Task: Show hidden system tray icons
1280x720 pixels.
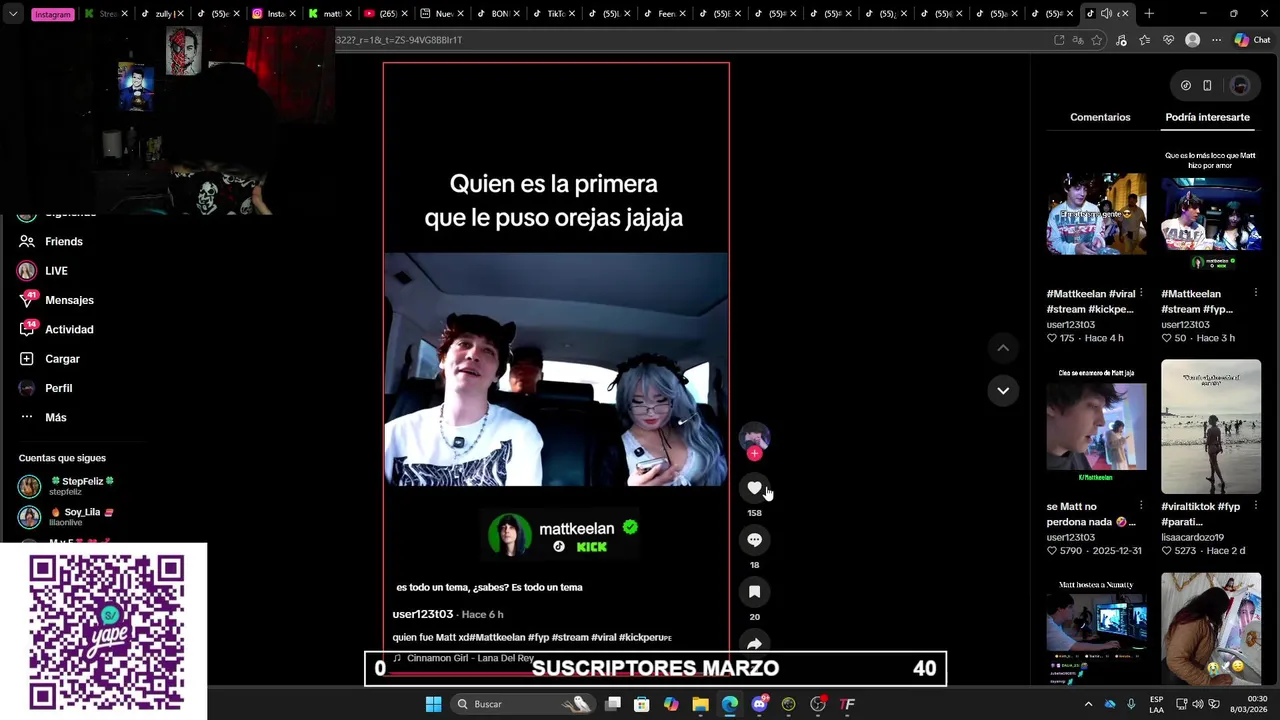Action: coord(1088,704)
